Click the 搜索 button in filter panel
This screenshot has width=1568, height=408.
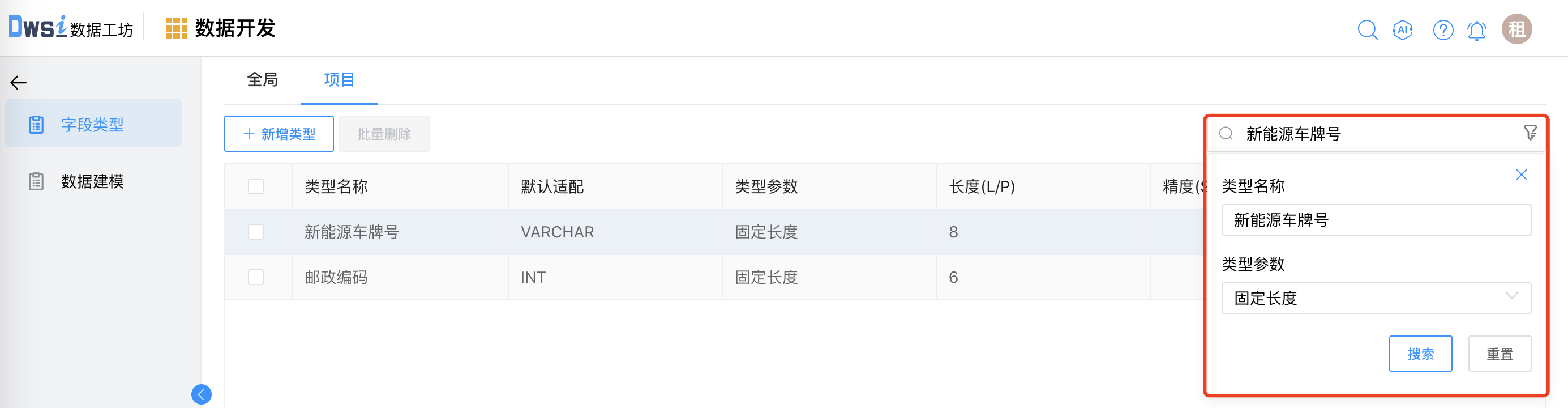tap(1420, 354)
